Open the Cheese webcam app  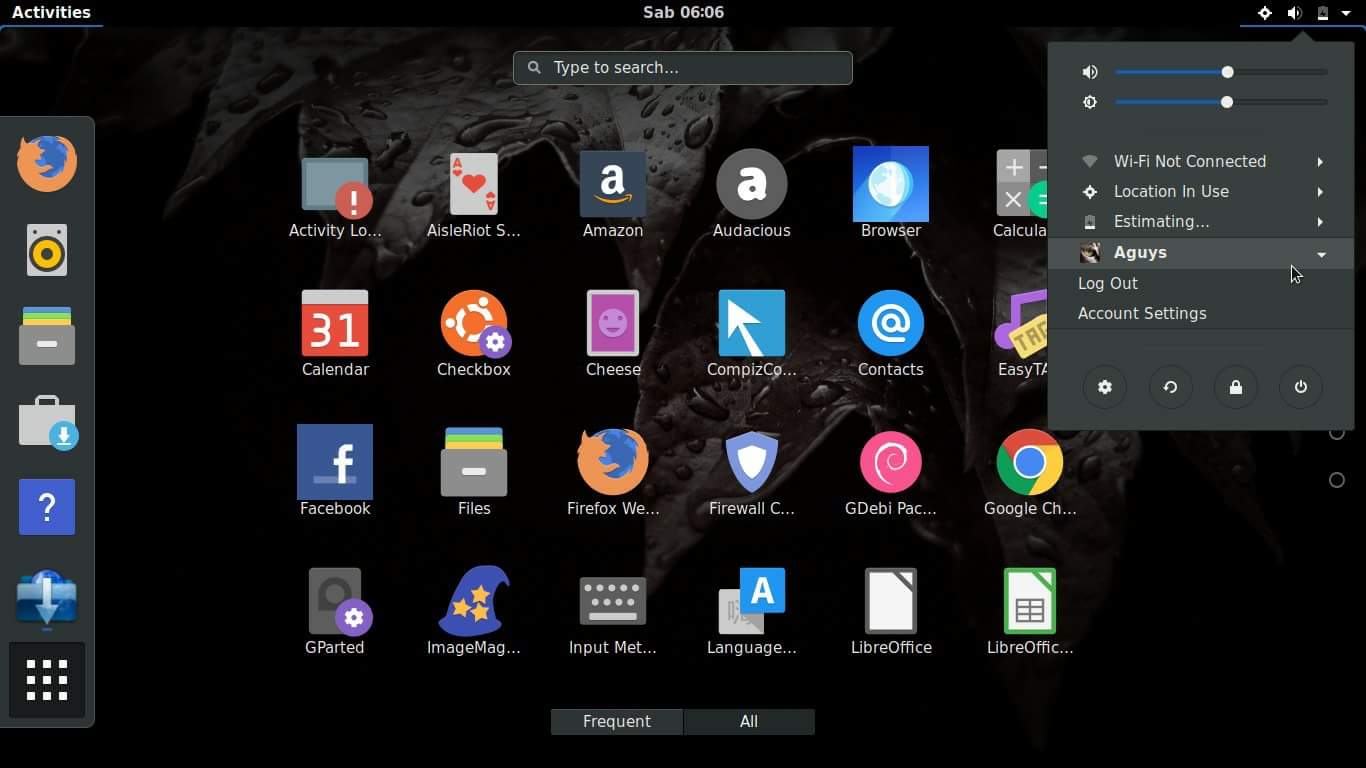pos(613,322)
